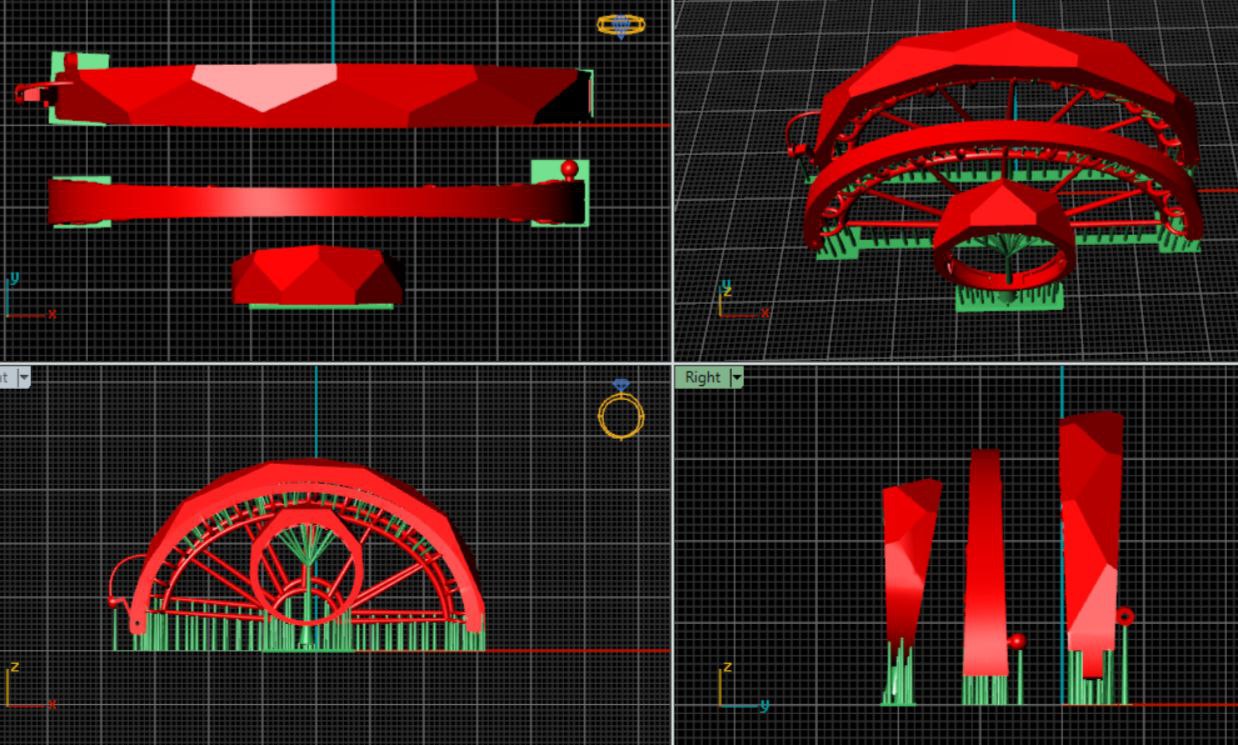Click the upright gold ring icon in the front viewport

click(x=621, y=412)
